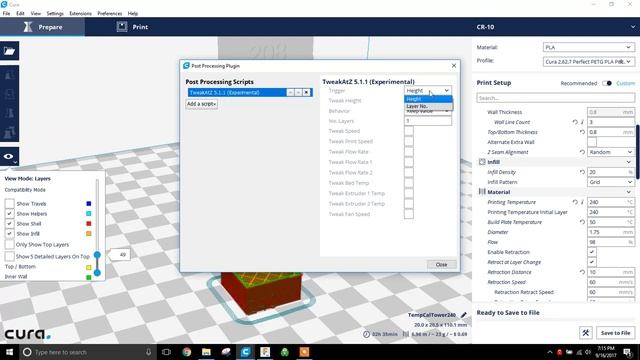Toggle Retract at Layer Change checkbox

click(x=592, y=262)
